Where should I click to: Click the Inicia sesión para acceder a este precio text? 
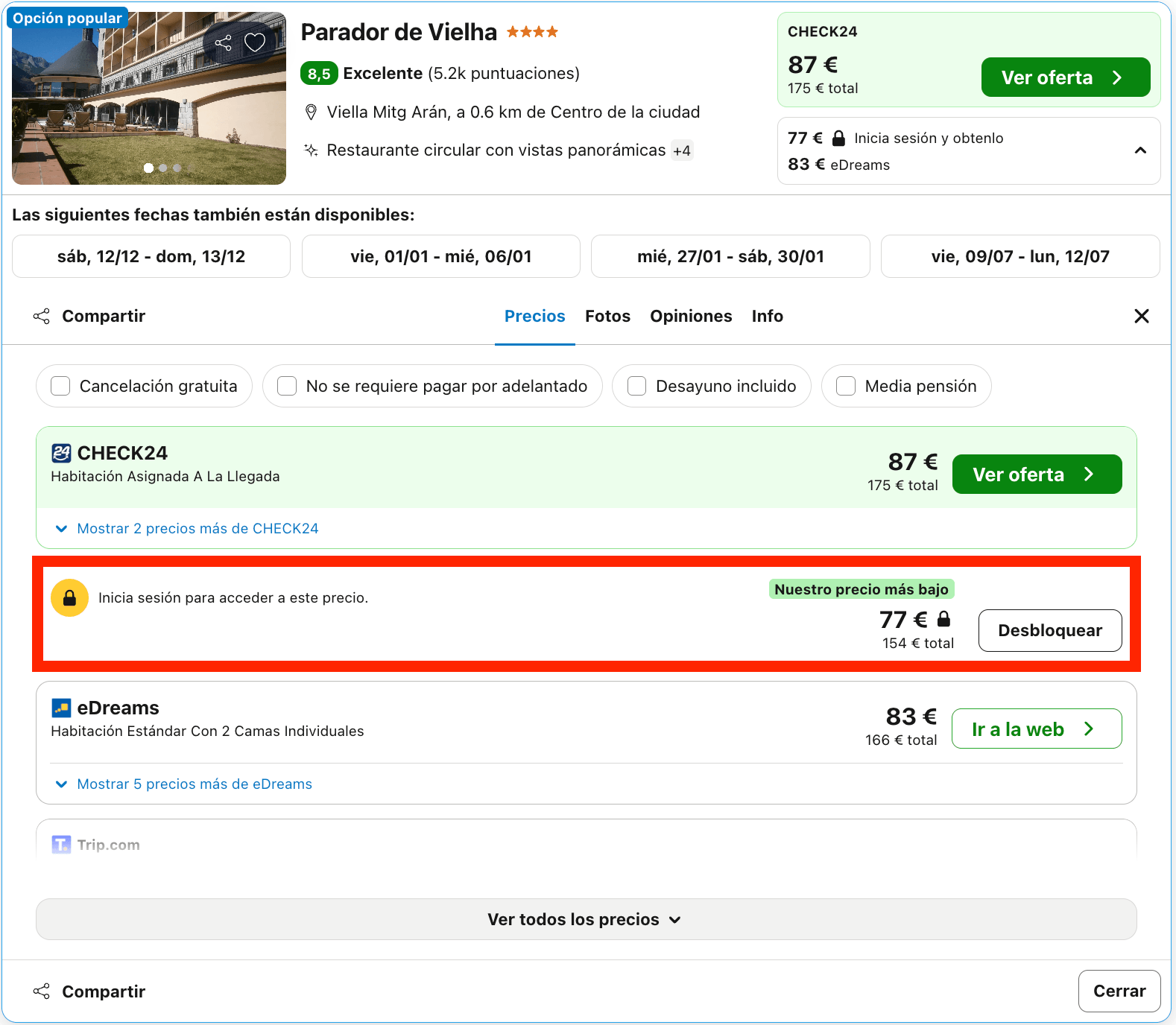point(233,598)
